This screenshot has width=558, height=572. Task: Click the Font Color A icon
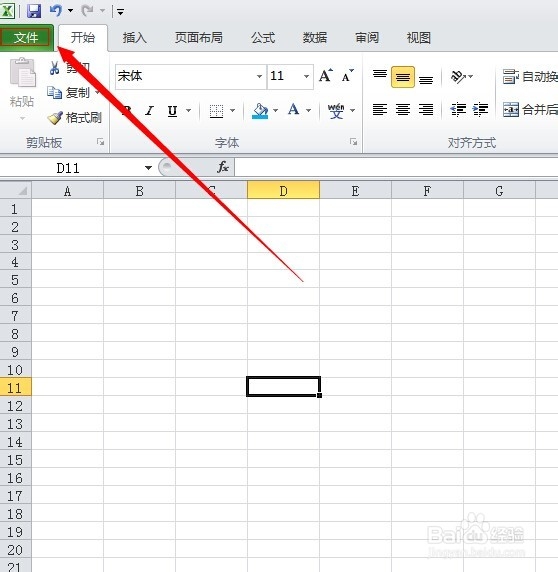(294, 109)
